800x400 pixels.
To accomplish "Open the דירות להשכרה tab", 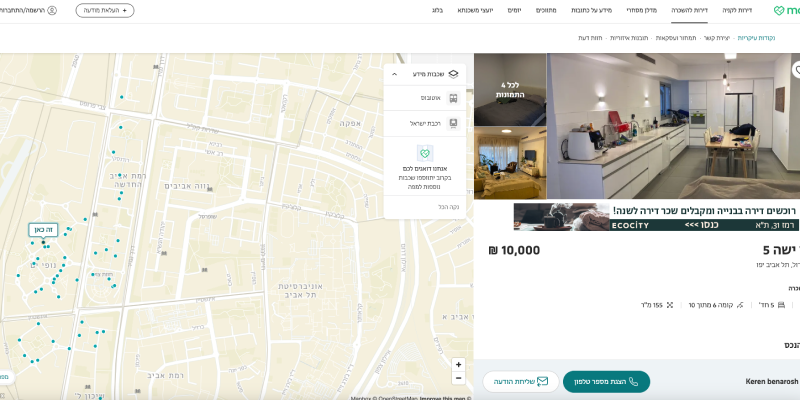I will [x=689, y=10].
